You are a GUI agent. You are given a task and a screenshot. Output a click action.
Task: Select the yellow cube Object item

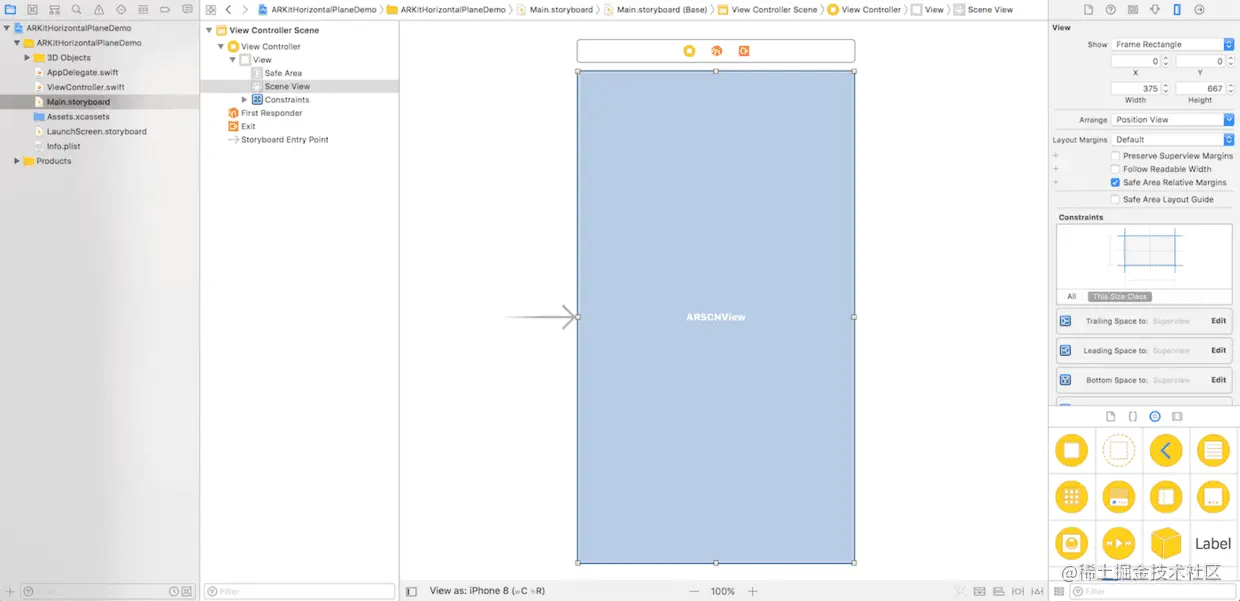(1166, 544)
